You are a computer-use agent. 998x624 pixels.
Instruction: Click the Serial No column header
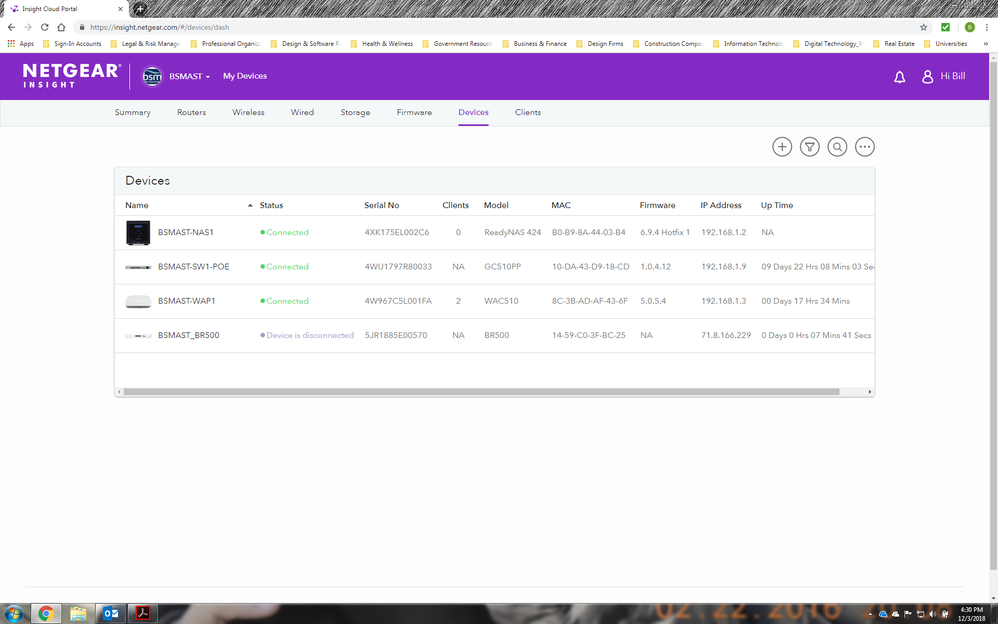[382, 206]
